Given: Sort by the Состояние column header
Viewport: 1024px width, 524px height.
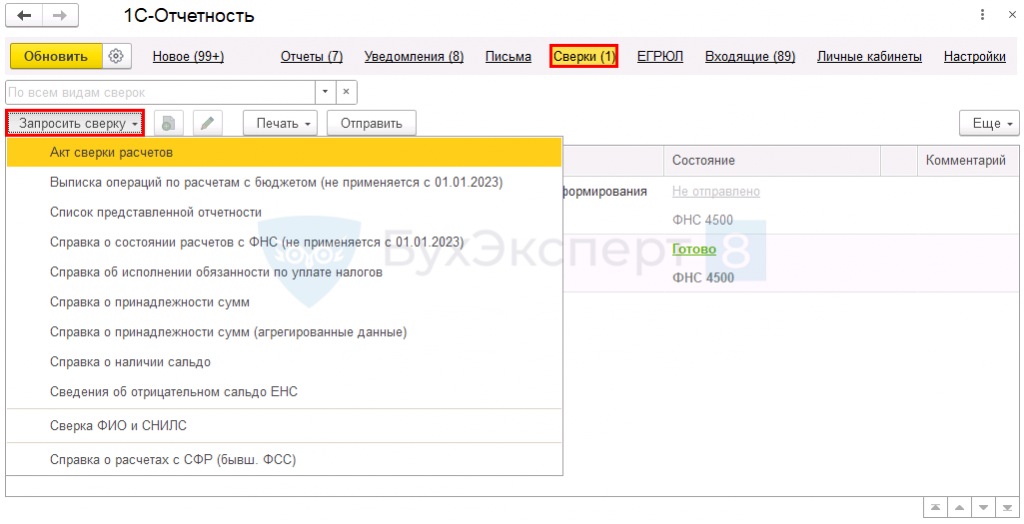Looking at the screenshot, I should [772, 161].
